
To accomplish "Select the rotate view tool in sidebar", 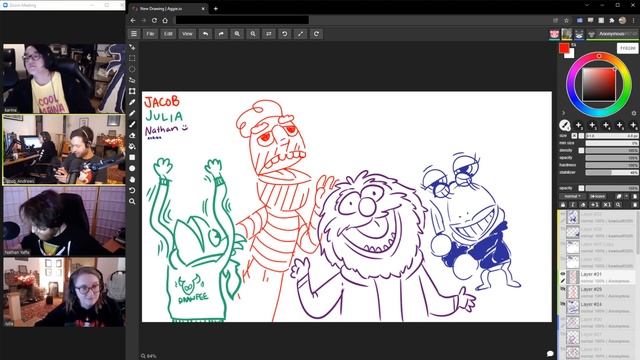I will point(132,191).
